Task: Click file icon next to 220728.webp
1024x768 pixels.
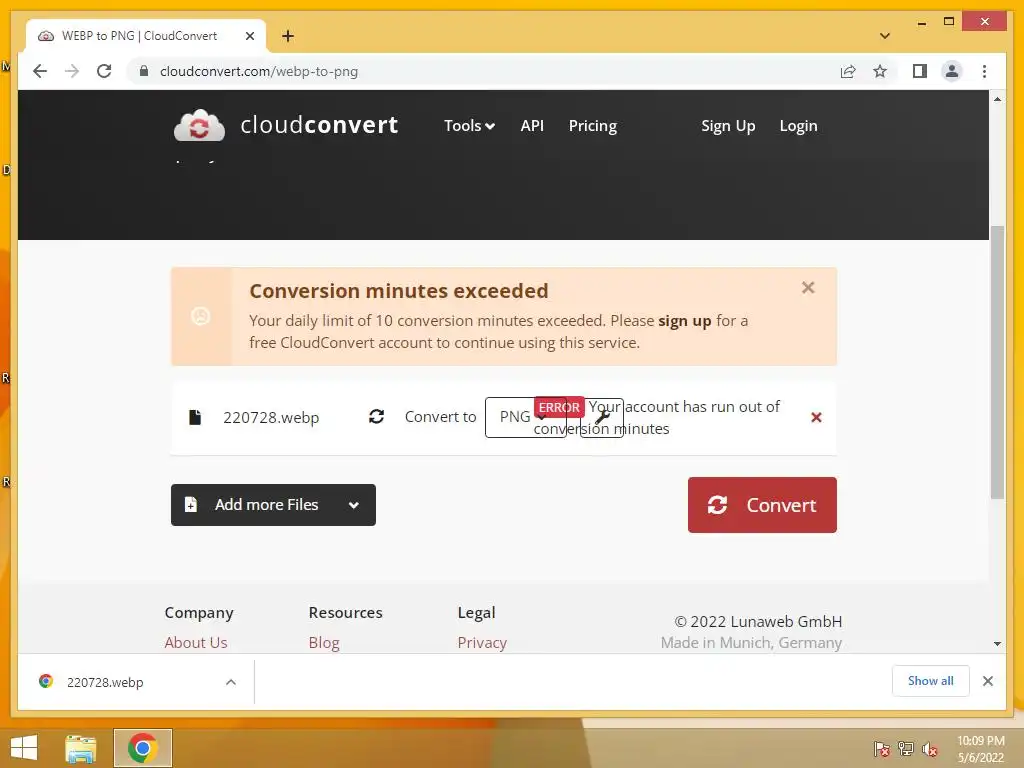Action: 195,417
